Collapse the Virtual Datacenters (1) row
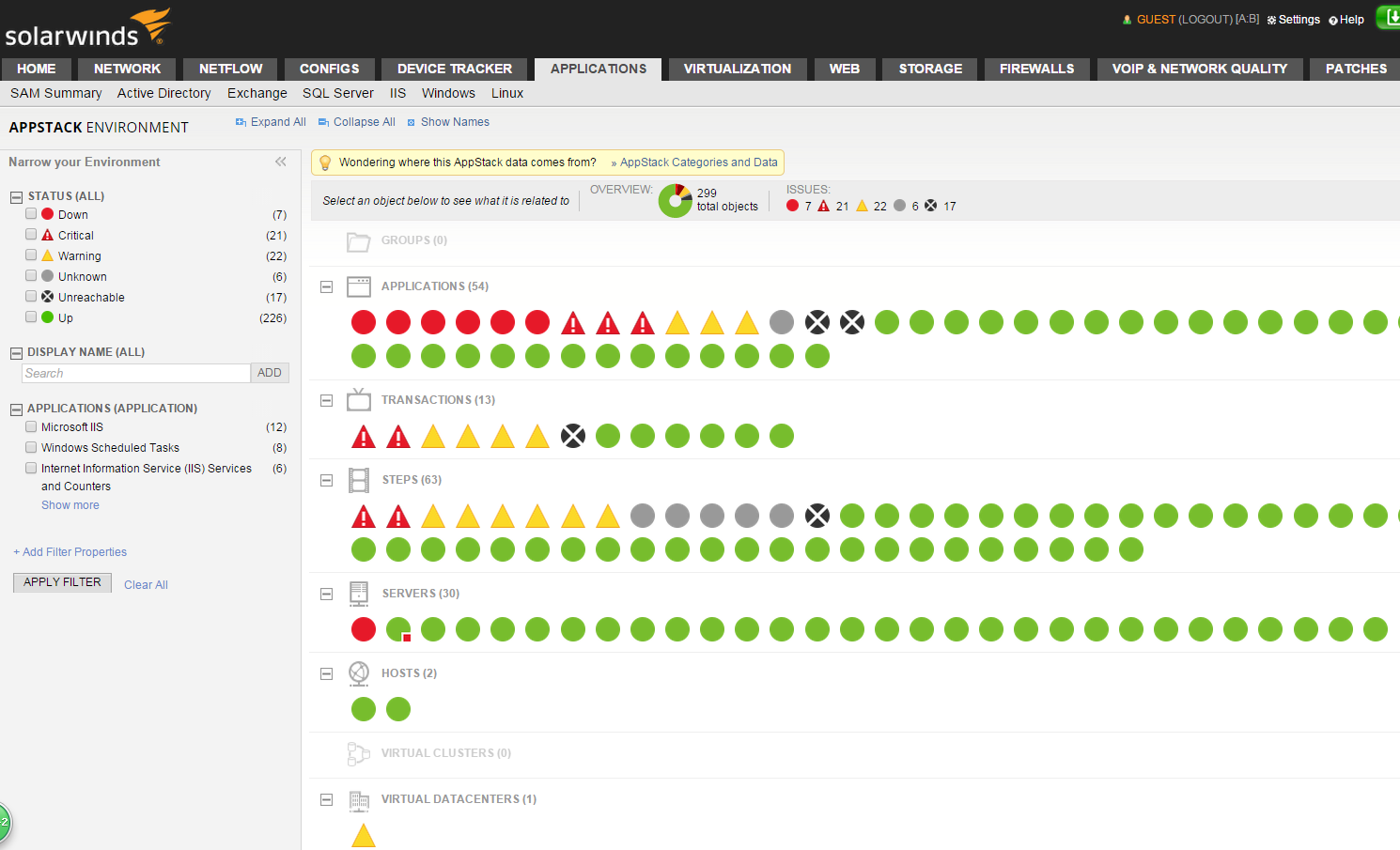The height and width of the screenshot is (850, 1400). point(326,799)
